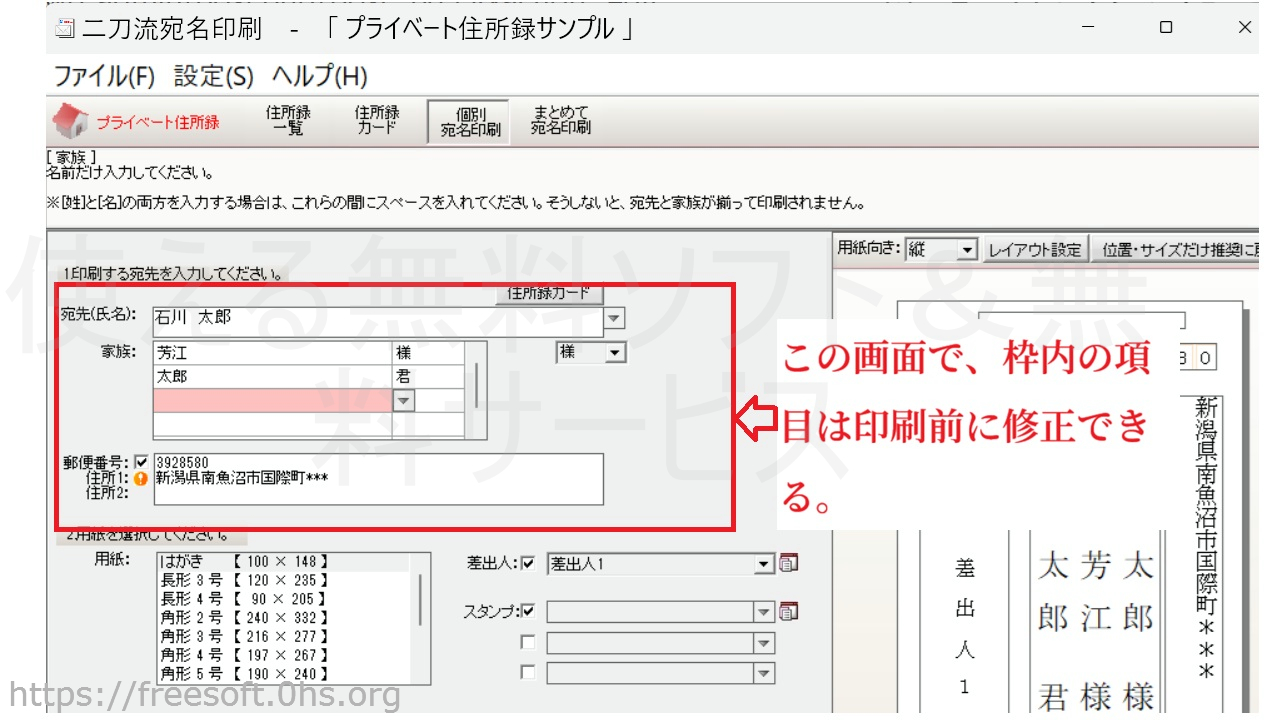Image resolution: width=1280 pixels, height=720 pixels.
Task: Click the app icon in title bar
Action: (64, 29)
